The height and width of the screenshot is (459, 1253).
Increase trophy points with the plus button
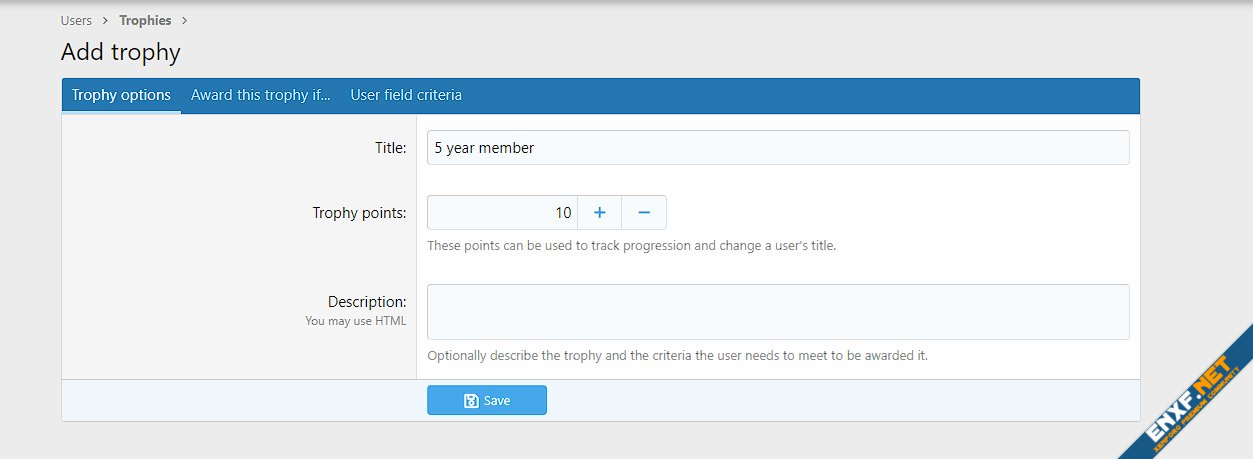click(600, 212)
